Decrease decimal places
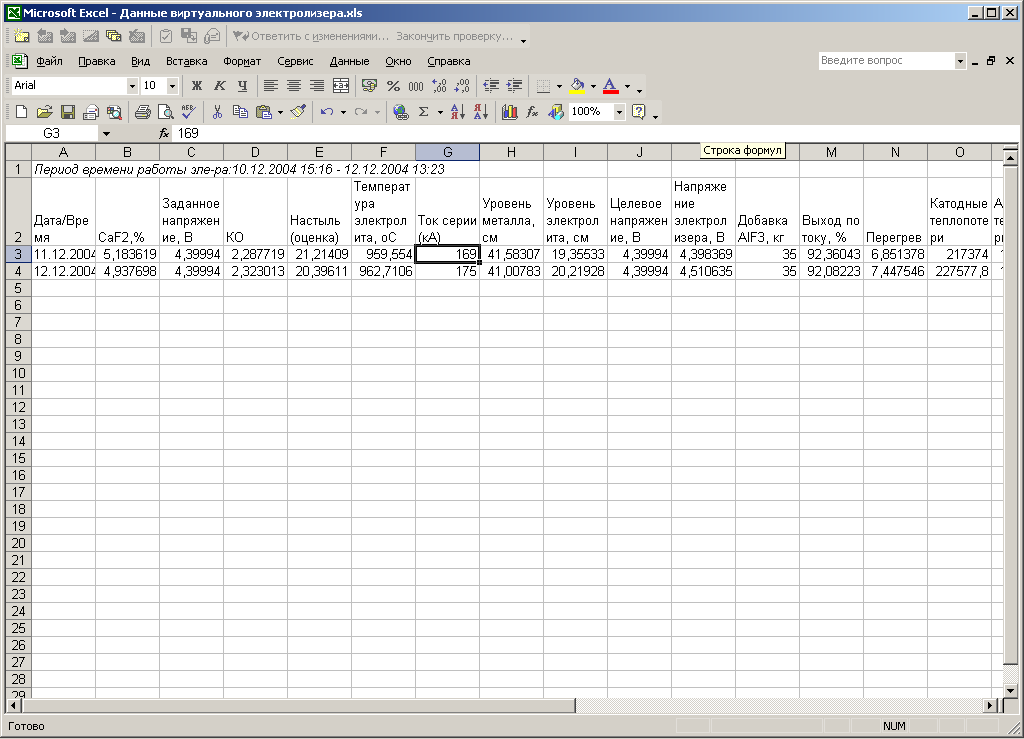This screenshot has width=1024, height=739. [x=462, y=86]
